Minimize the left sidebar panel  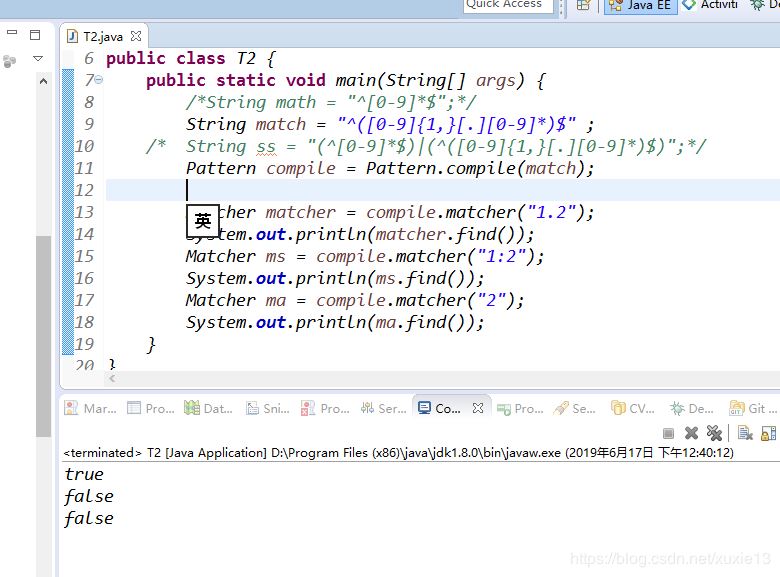[x=12, y=33]
